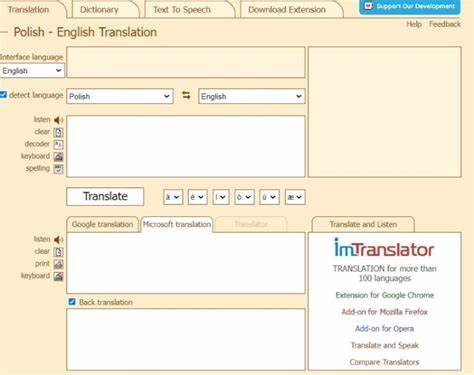Expand the æ special character dropdown
The width and height of the screenshot is (474, 375).
click(x=295, y=197)
